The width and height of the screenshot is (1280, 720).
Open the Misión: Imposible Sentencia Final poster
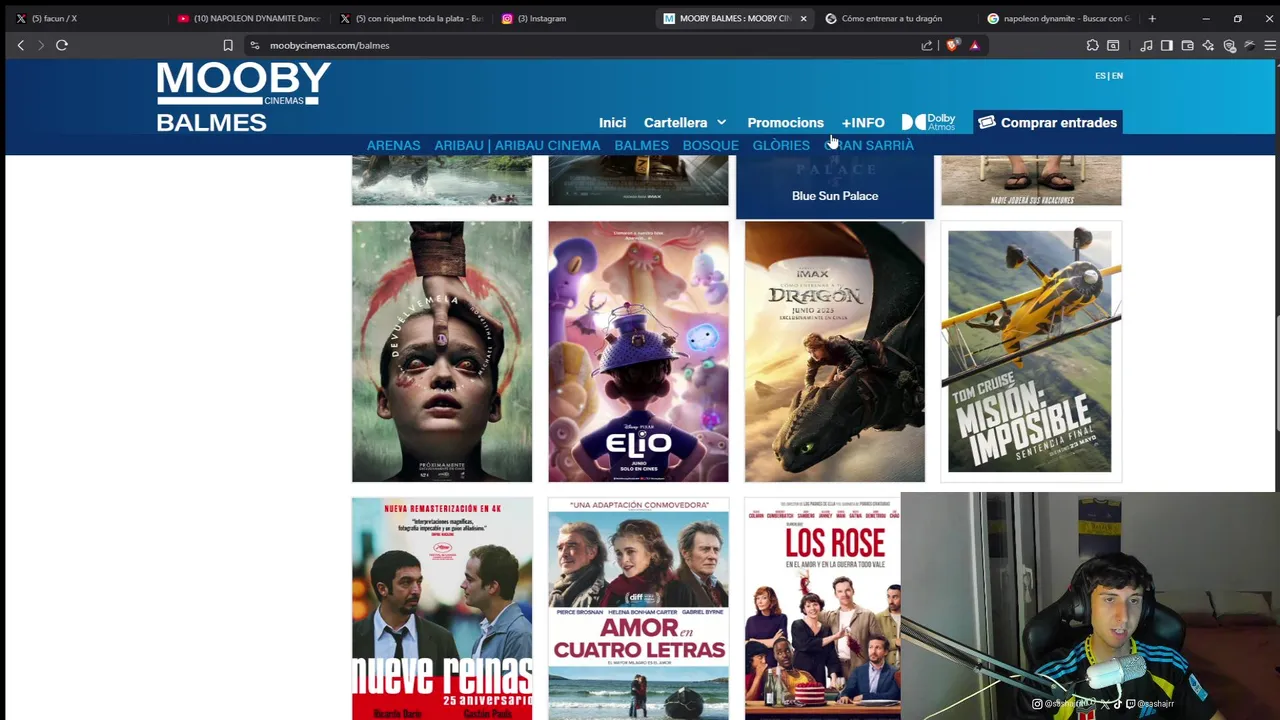click(x=1031, y=352)
